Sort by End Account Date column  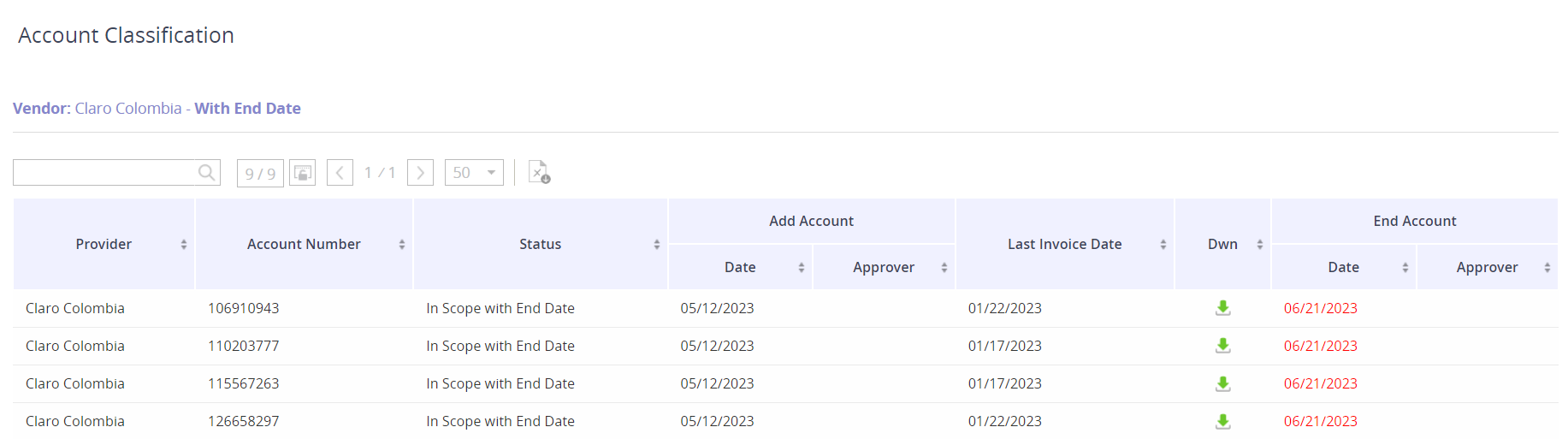point(1344,267)
